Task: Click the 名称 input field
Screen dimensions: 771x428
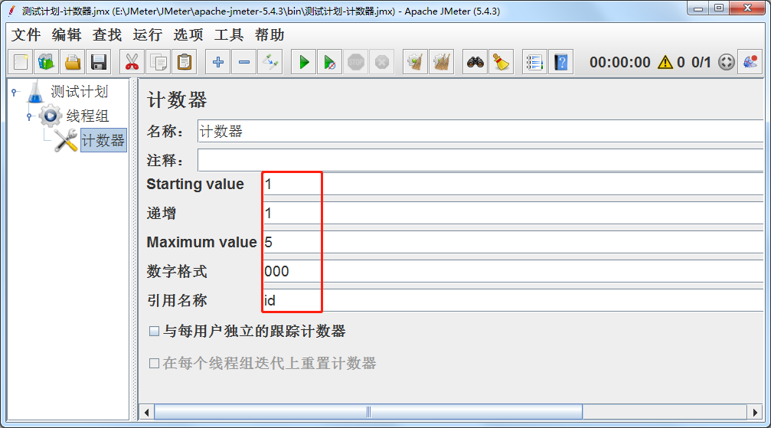Action: tap(480, 131)
